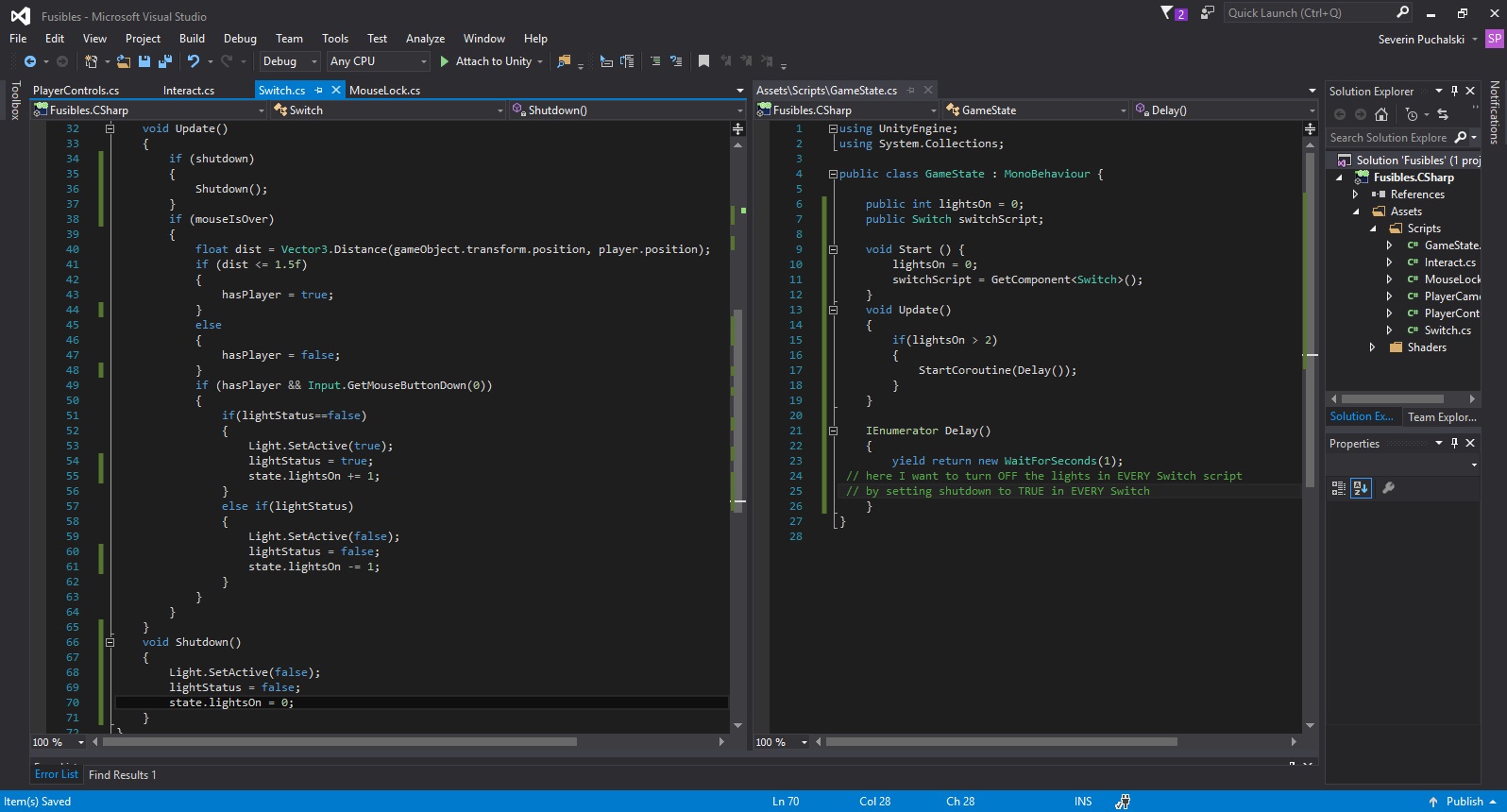Click the Pending Changes Filter clock icon
The width and height of the screenshot is (1507, 812).
(1412, 114)
